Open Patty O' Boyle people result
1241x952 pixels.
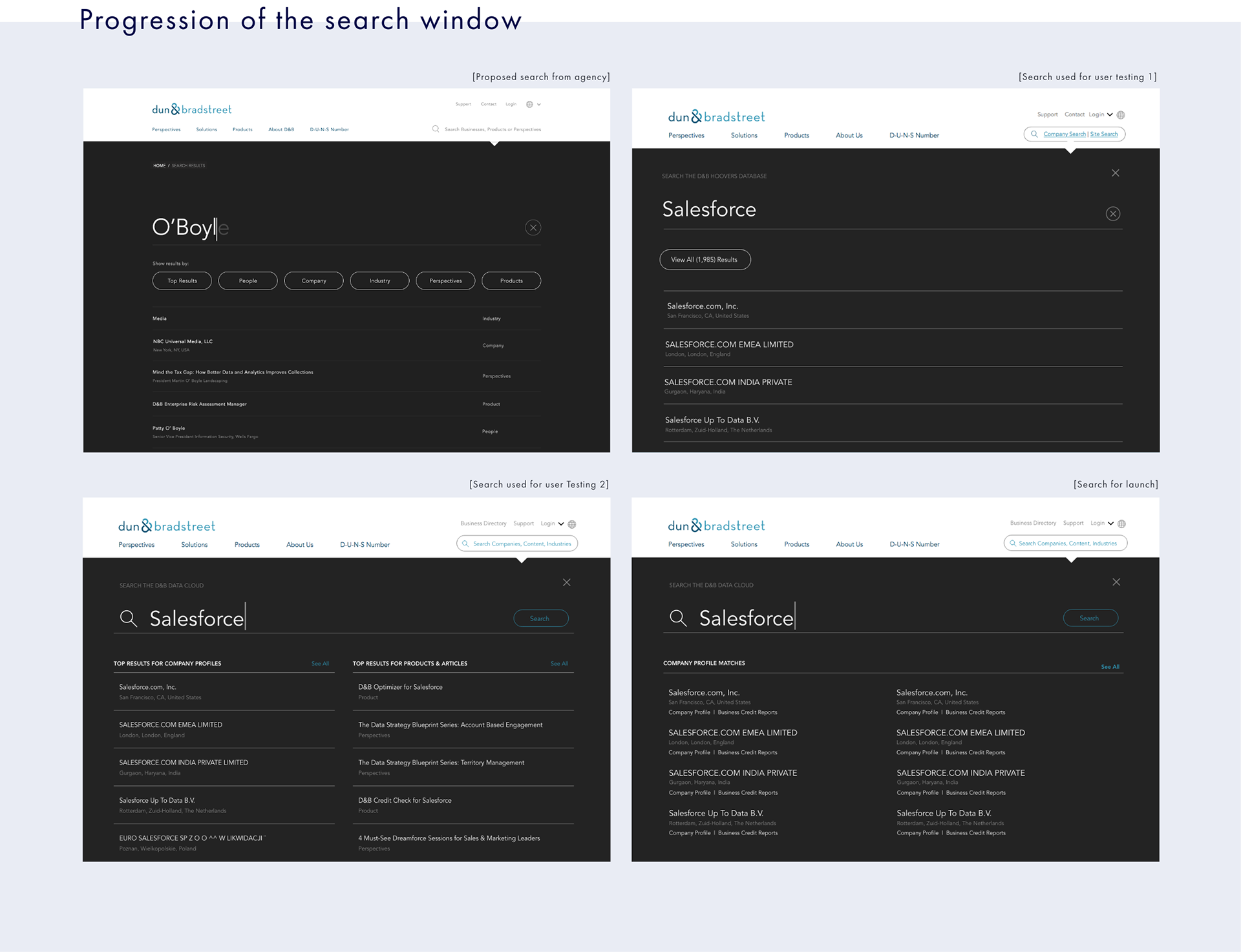[346, 432]
